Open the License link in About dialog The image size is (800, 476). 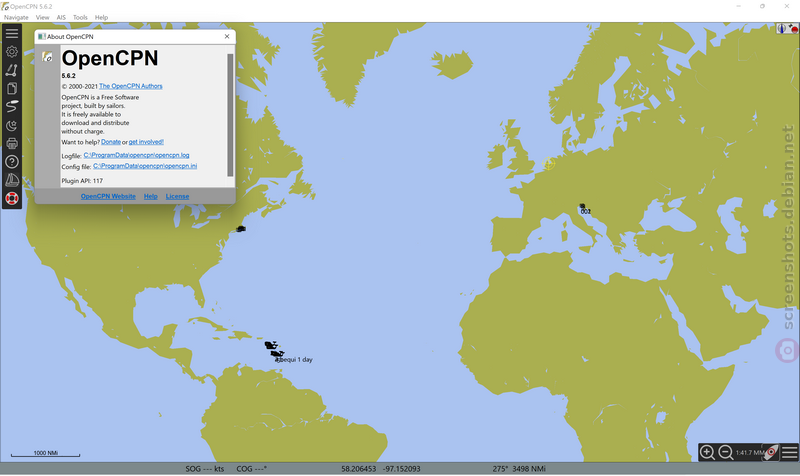(x=177, y=196)
